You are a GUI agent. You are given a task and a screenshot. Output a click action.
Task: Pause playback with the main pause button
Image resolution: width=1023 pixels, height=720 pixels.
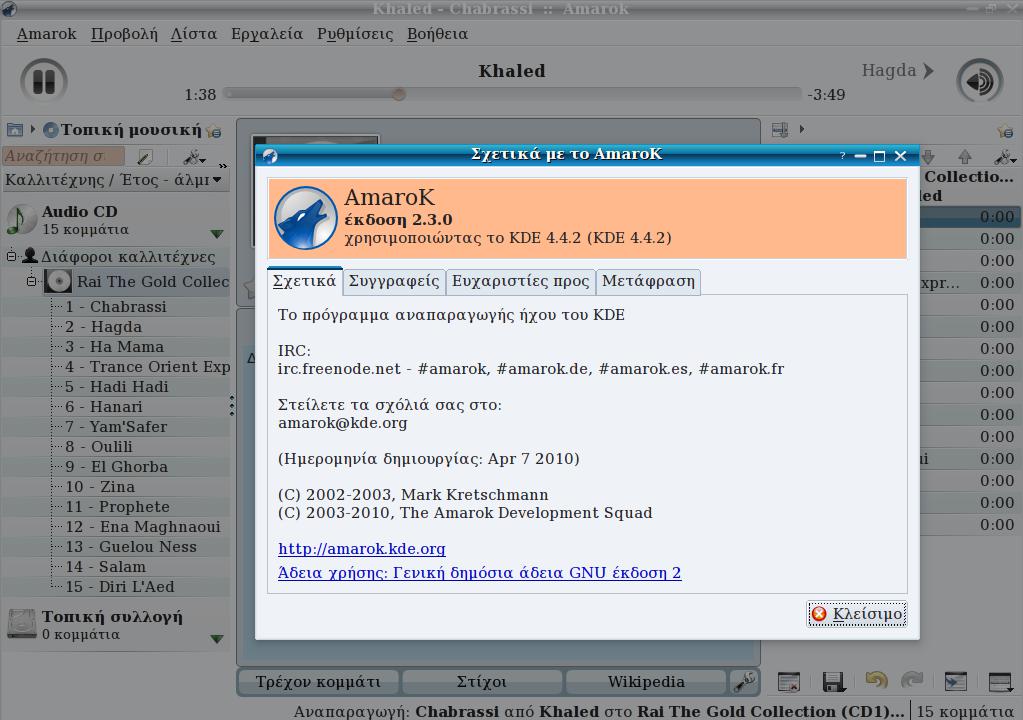tap(44, 82)
